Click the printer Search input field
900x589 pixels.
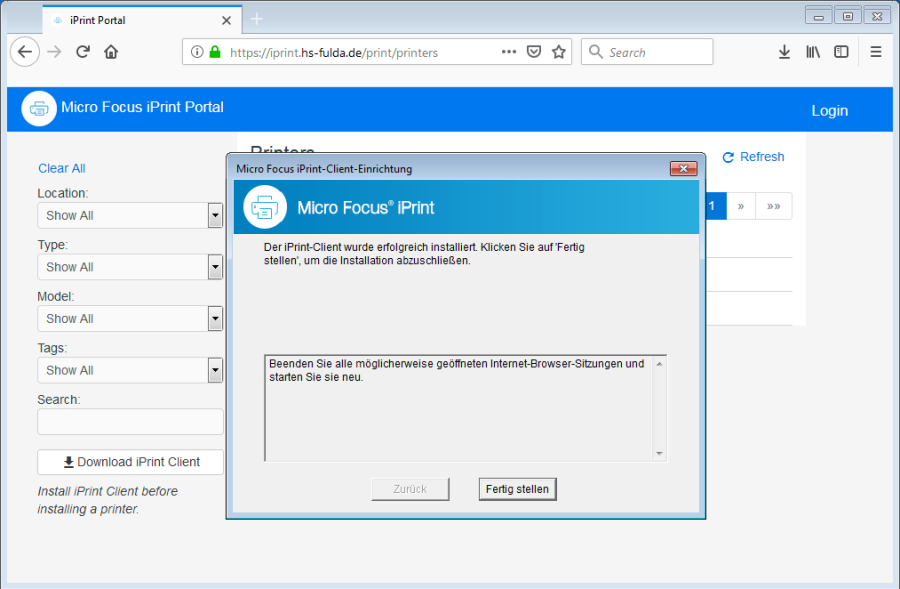click(130, 422)
